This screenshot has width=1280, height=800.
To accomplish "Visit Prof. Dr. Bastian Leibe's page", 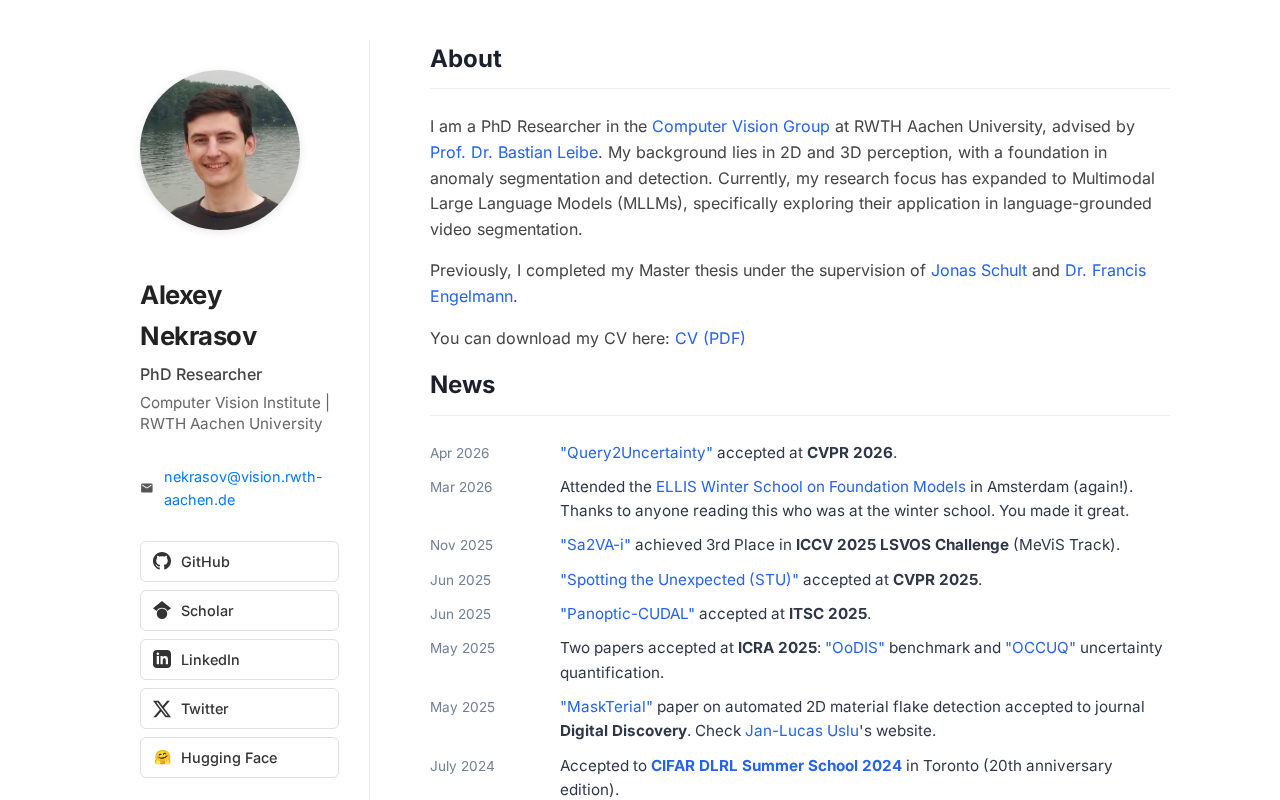I will [x=514, y=152].
